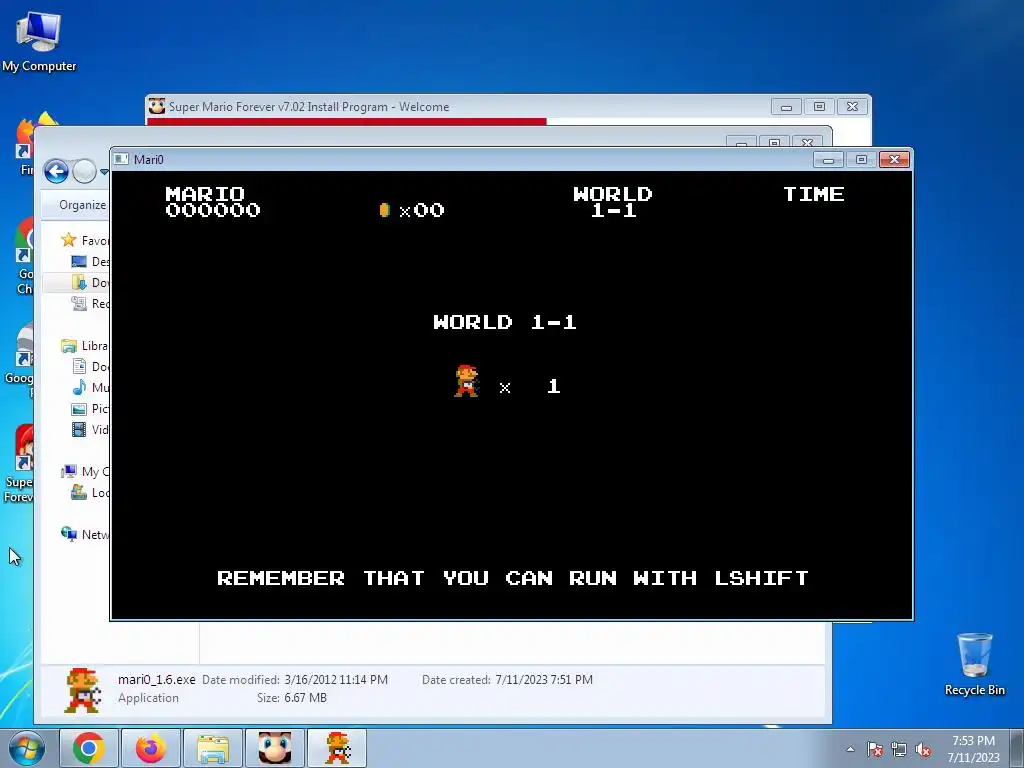Select My Computer in the navigation pane
This screenshot has width=1024, height=768.
click(x=85, y=472)
